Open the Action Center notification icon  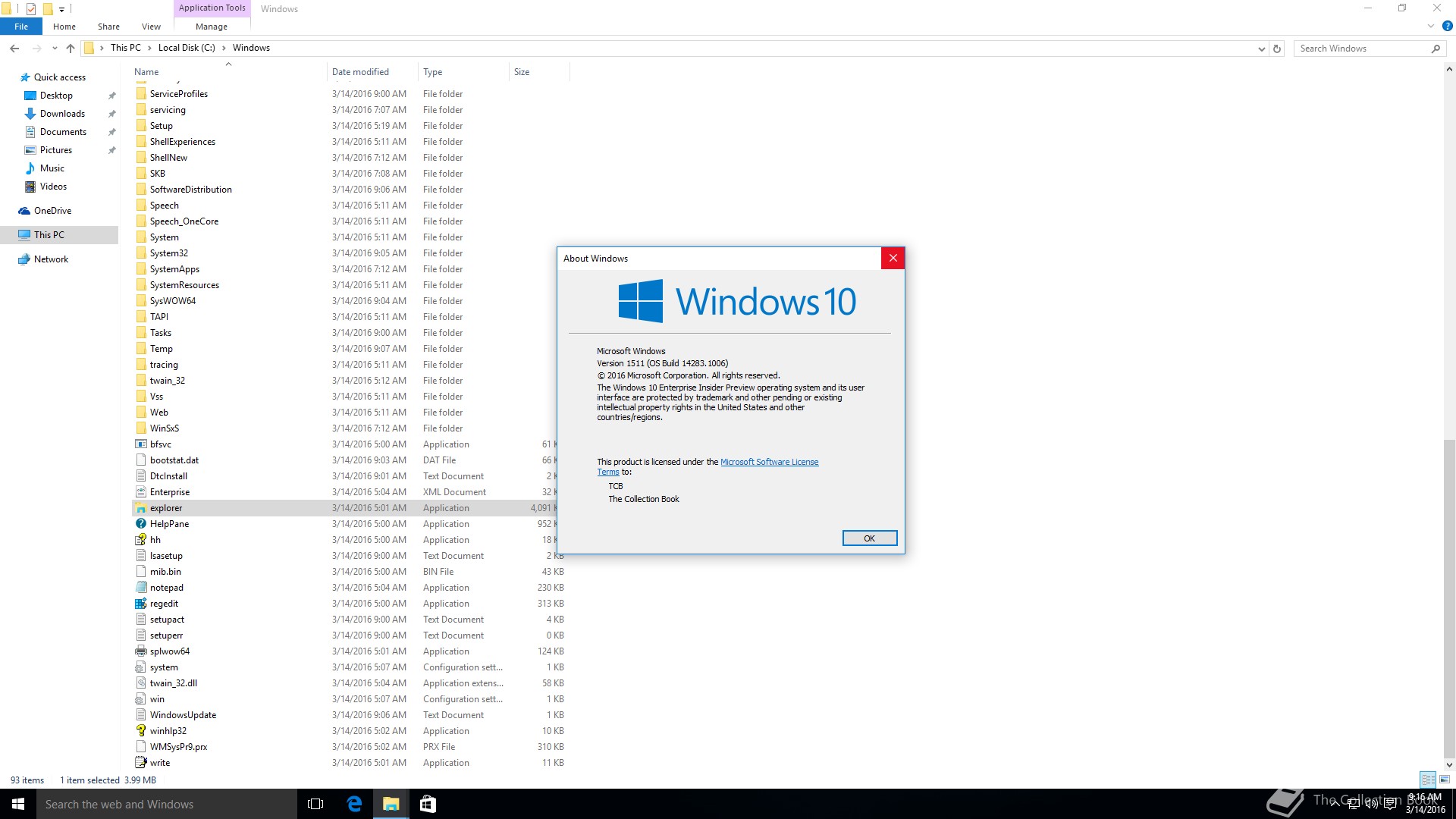click(1390, 804)
